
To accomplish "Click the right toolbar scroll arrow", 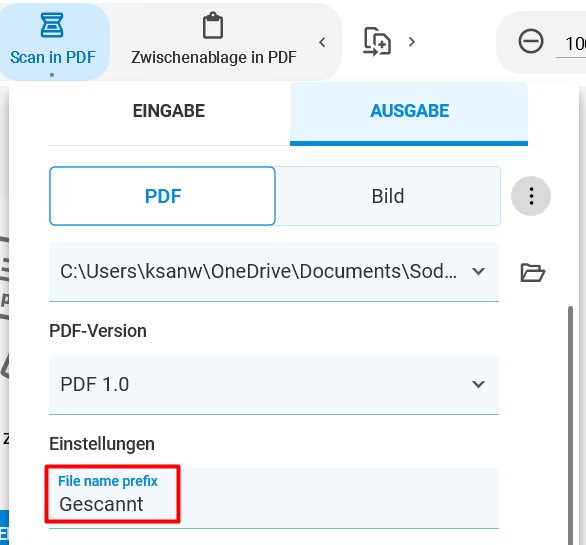I will pos(412,42).
